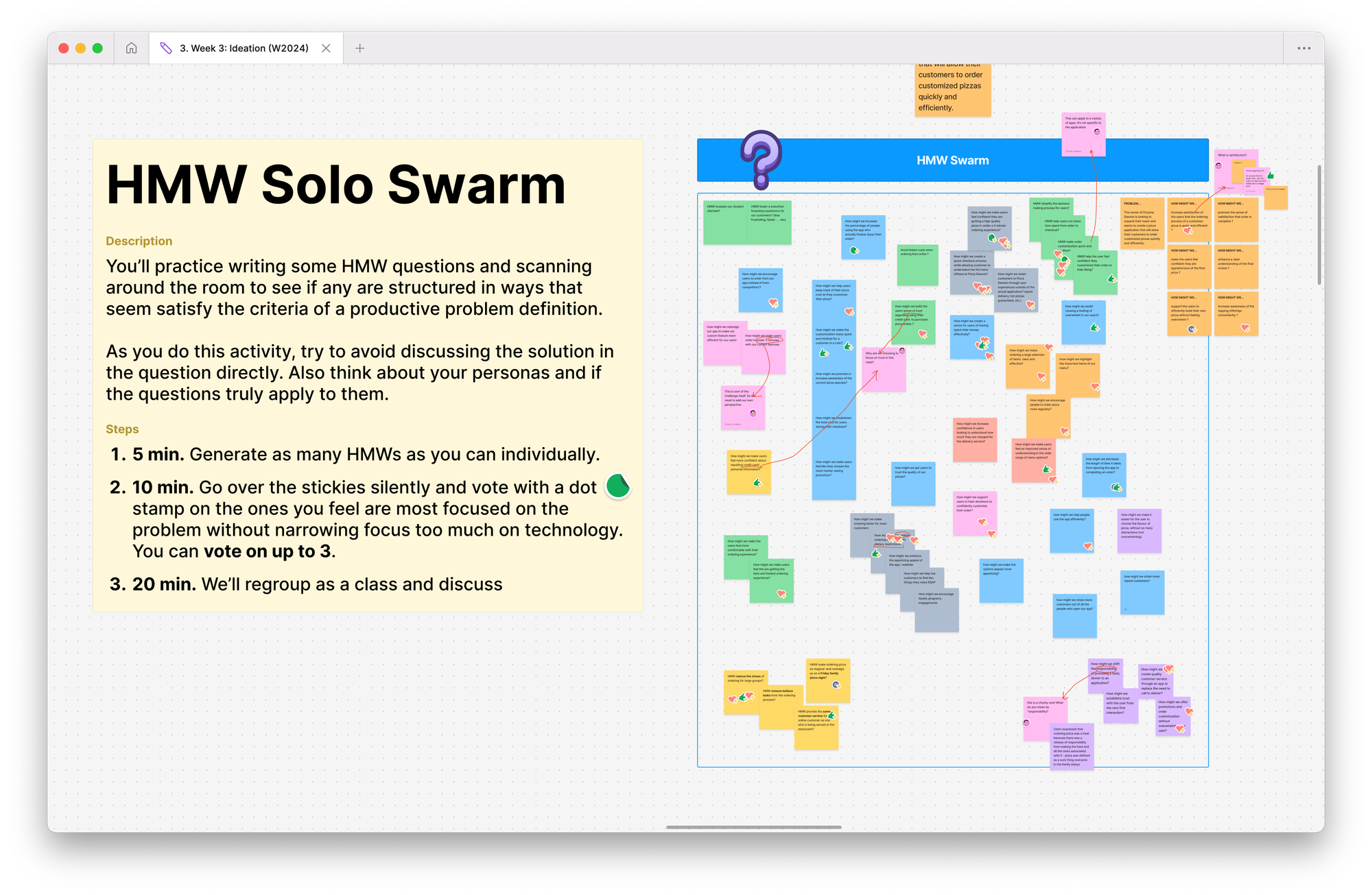Close the Week 3: Ideation tab
The height and width of the screenshot is (895, 1372).
326,48
